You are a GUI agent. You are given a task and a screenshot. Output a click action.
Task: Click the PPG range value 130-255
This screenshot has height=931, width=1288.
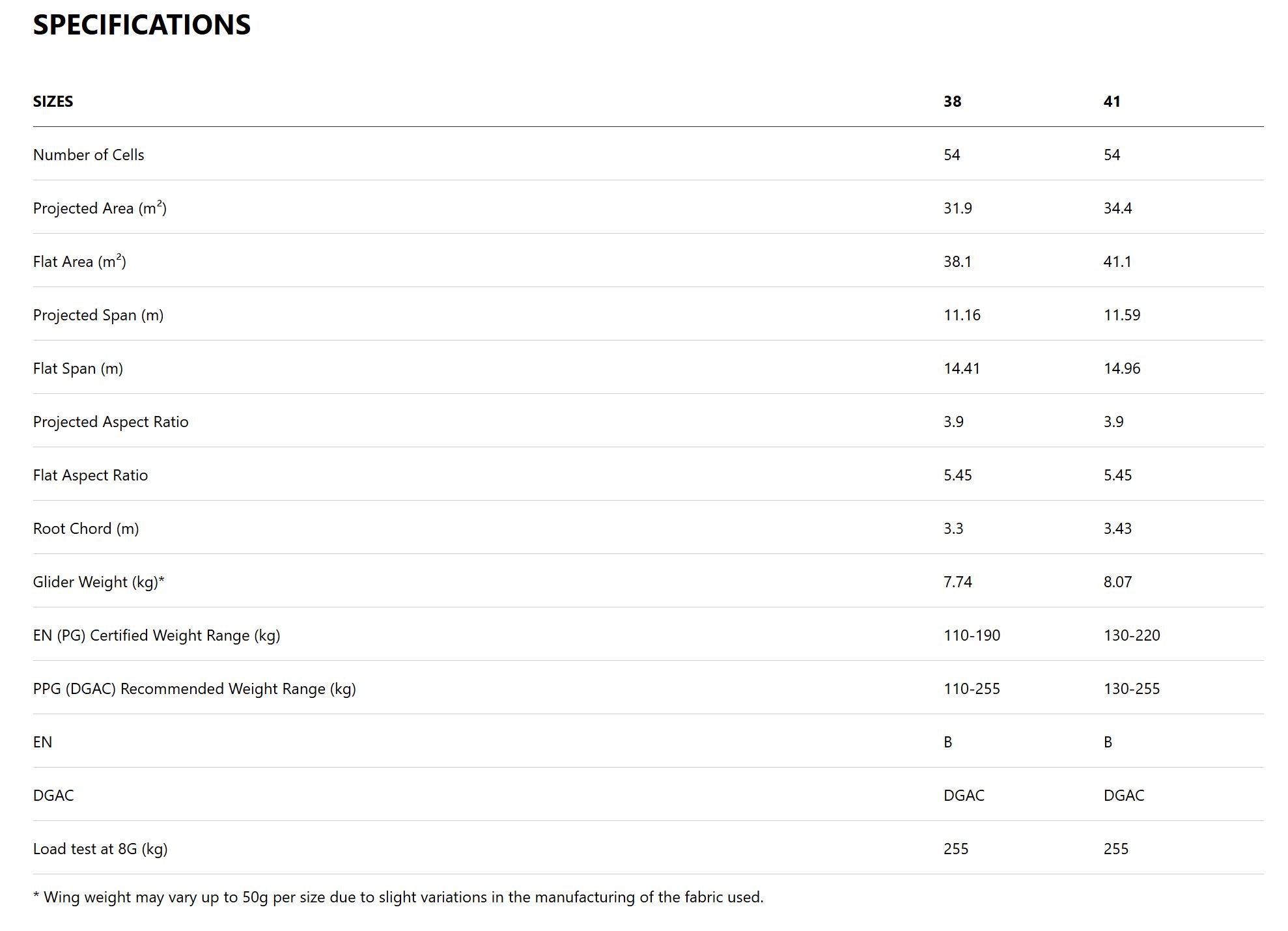[x=1132, y=689]
